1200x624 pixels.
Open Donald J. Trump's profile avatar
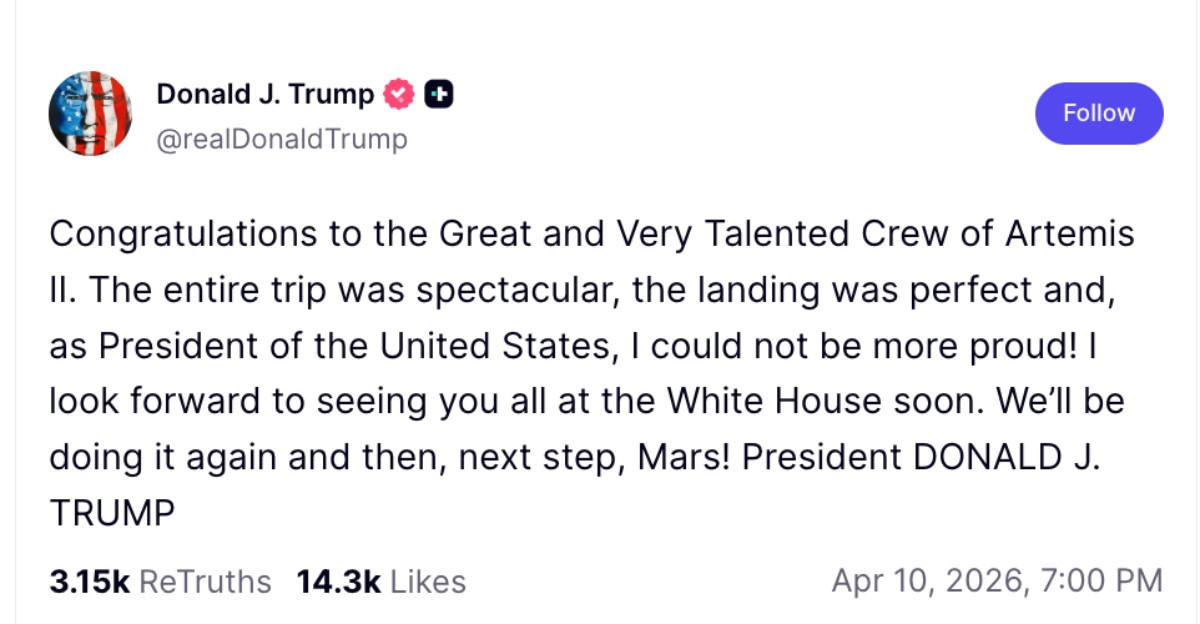90,113
